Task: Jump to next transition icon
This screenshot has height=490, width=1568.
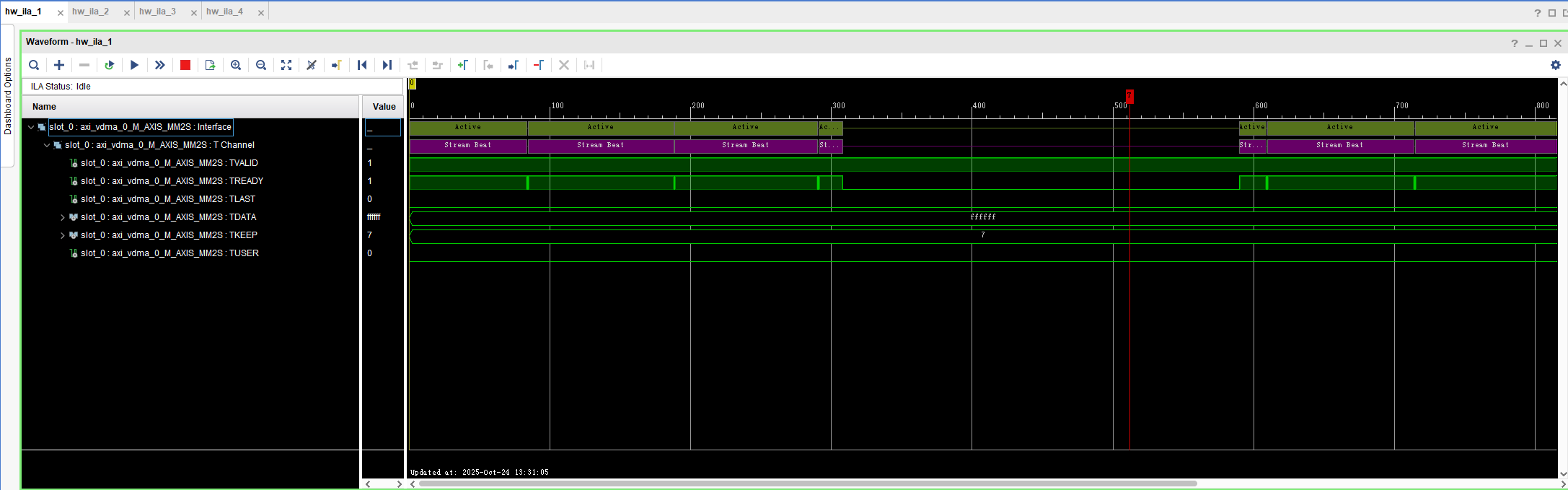Action: pyautogui.click(x=437, y=65)
